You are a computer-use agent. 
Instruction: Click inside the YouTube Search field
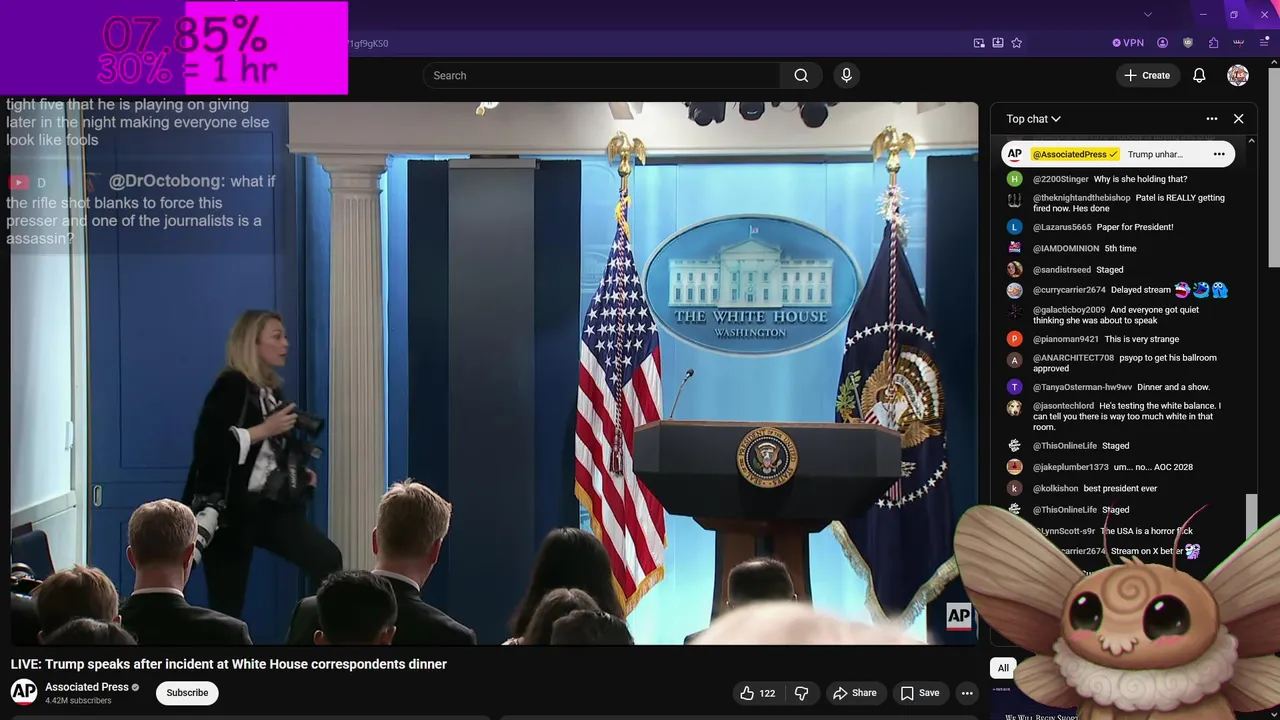(x=601, y=75)
